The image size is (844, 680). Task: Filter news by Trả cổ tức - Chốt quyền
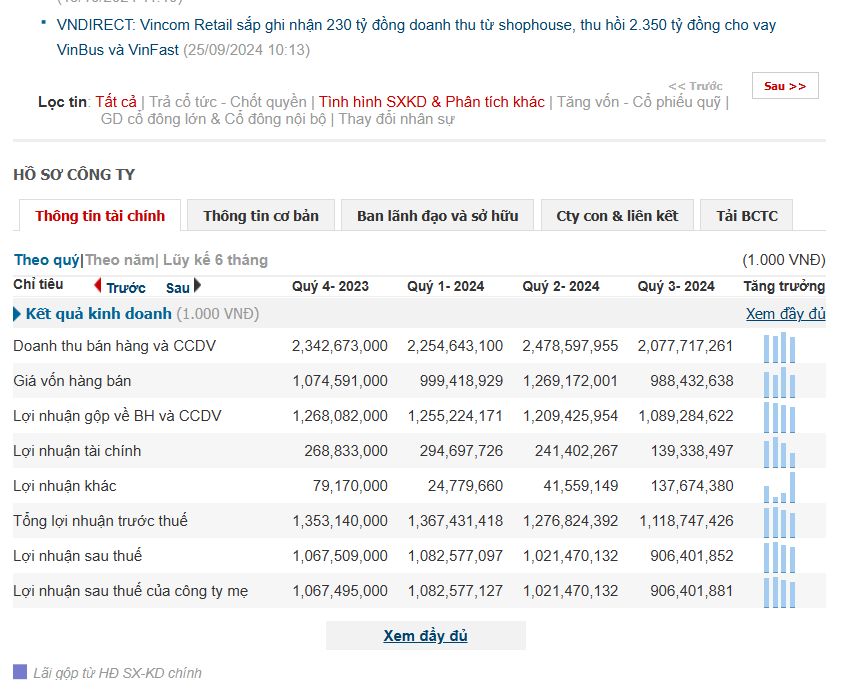(x=228, y=102)
